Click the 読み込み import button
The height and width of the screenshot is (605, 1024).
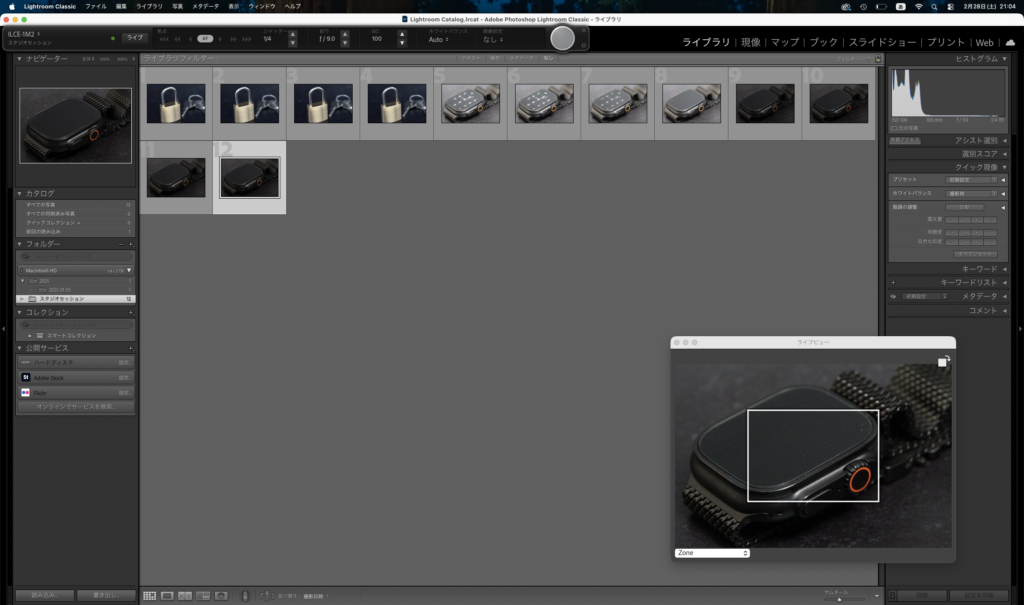point(44,595)
